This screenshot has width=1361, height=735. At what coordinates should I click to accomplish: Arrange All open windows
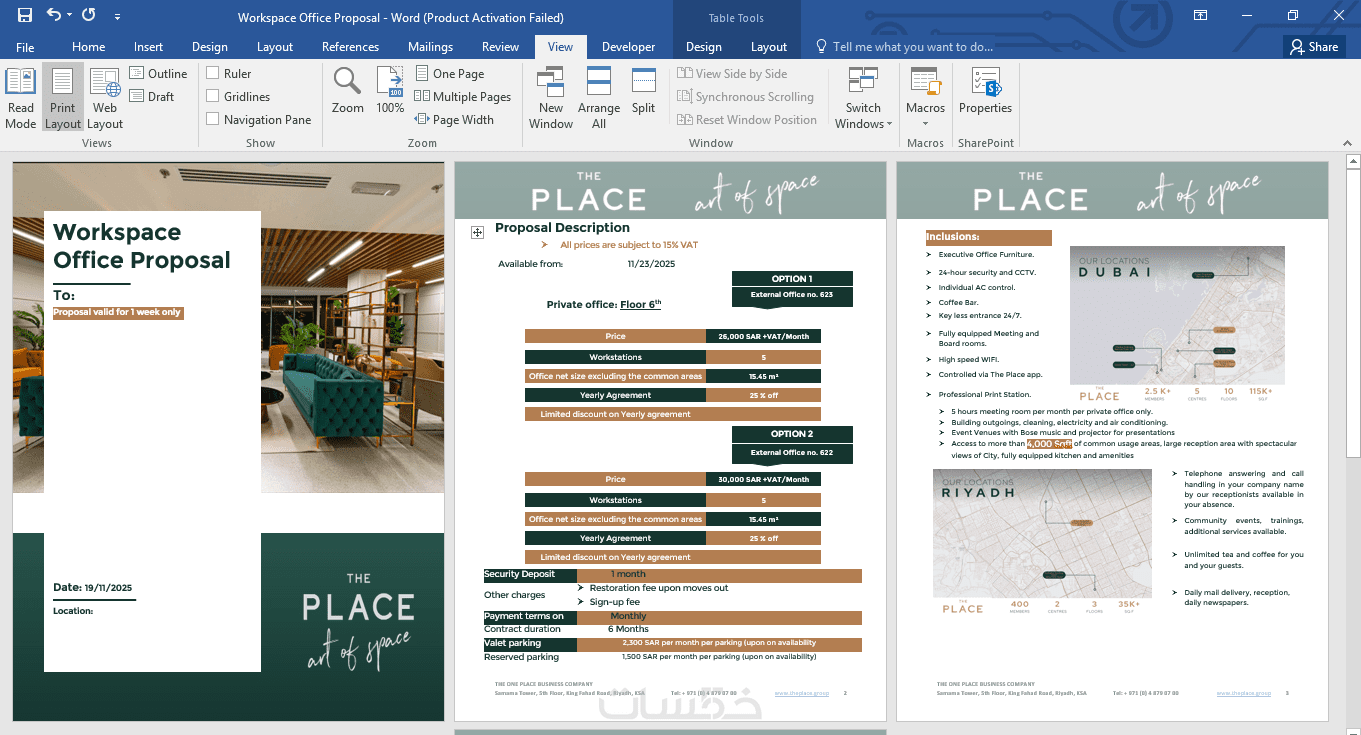599,98
